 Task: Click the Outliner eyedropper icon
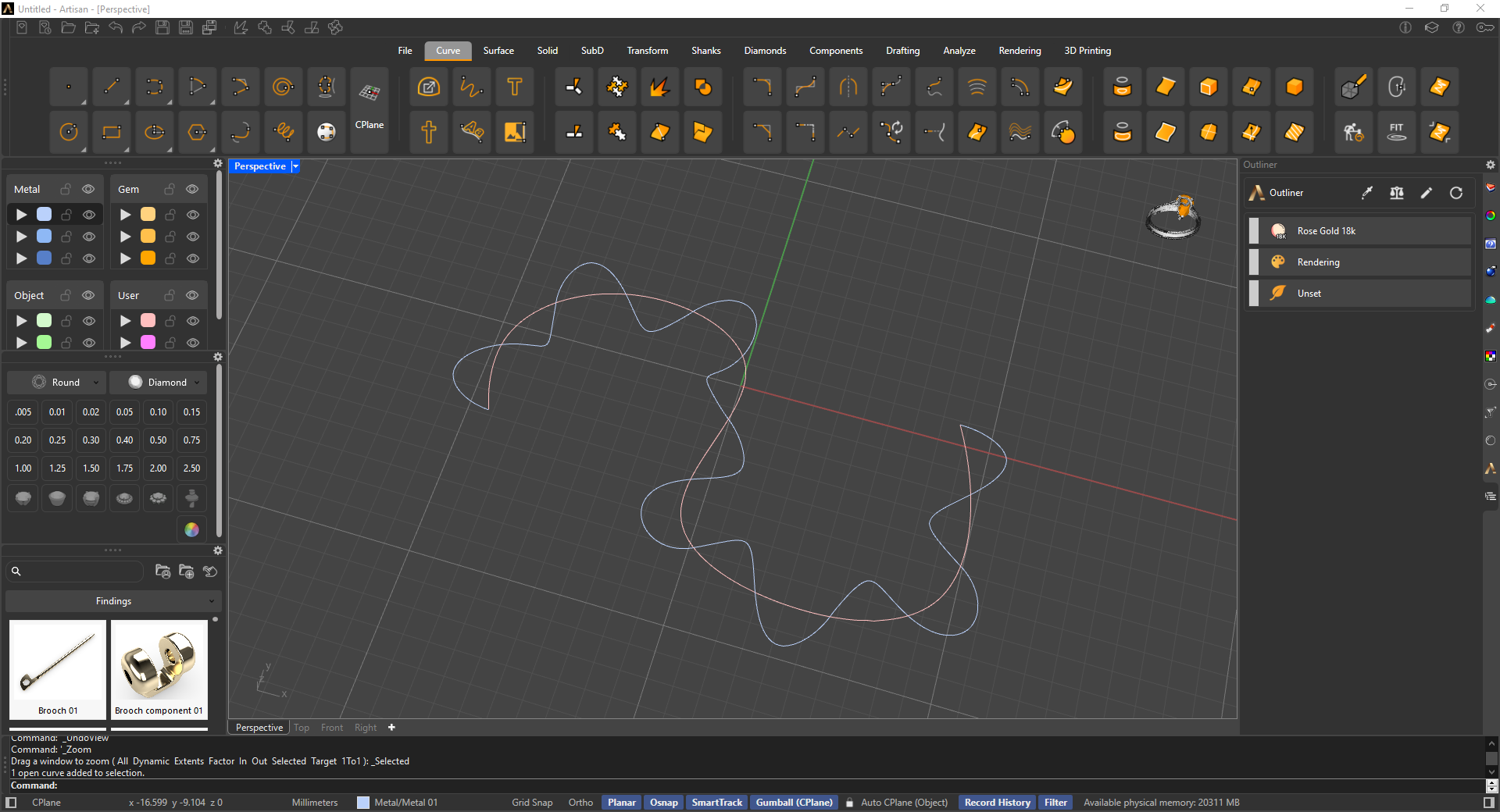1367,193
